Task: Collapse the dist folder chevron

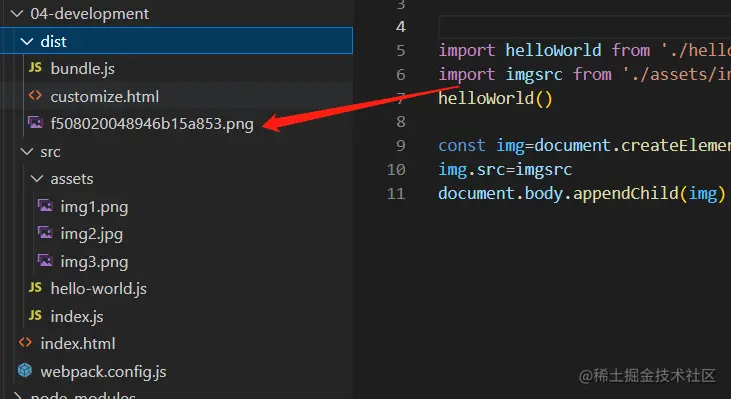Action: 27,41
